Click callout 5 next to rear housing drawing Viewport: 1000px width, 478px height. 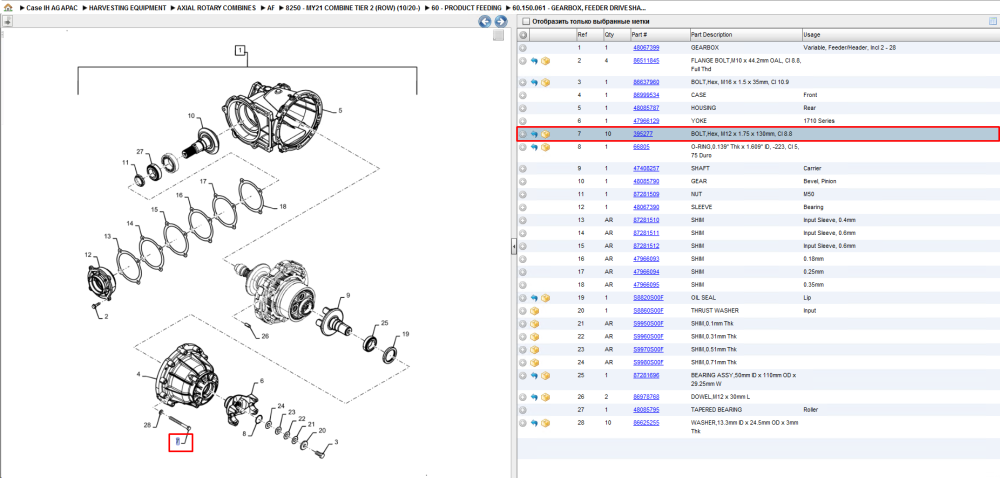click(x=340, y=110)
